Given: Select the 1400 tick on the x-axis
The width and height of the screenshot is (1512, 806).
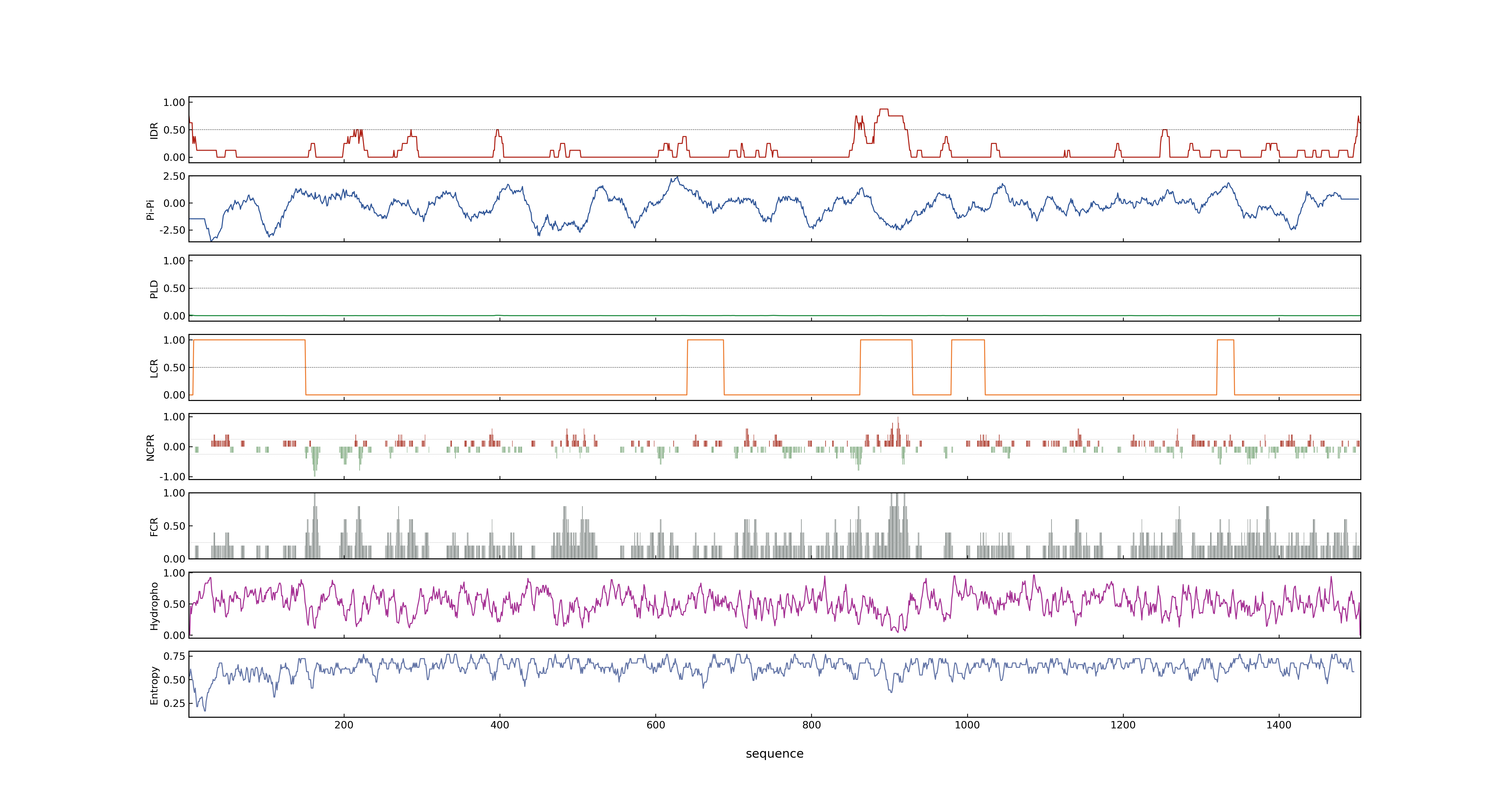Looking at the screenshot, I should pyautogui.click(x=1279, y=725).
